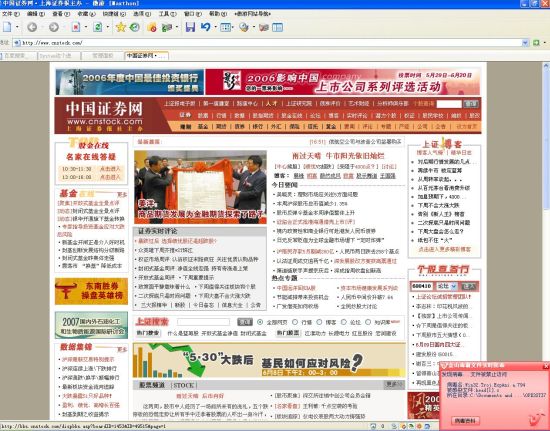This screenshot has width=550, height=431.
Task: Click the green Go arrow beside the address bar
Action: [x=536, y=43]
